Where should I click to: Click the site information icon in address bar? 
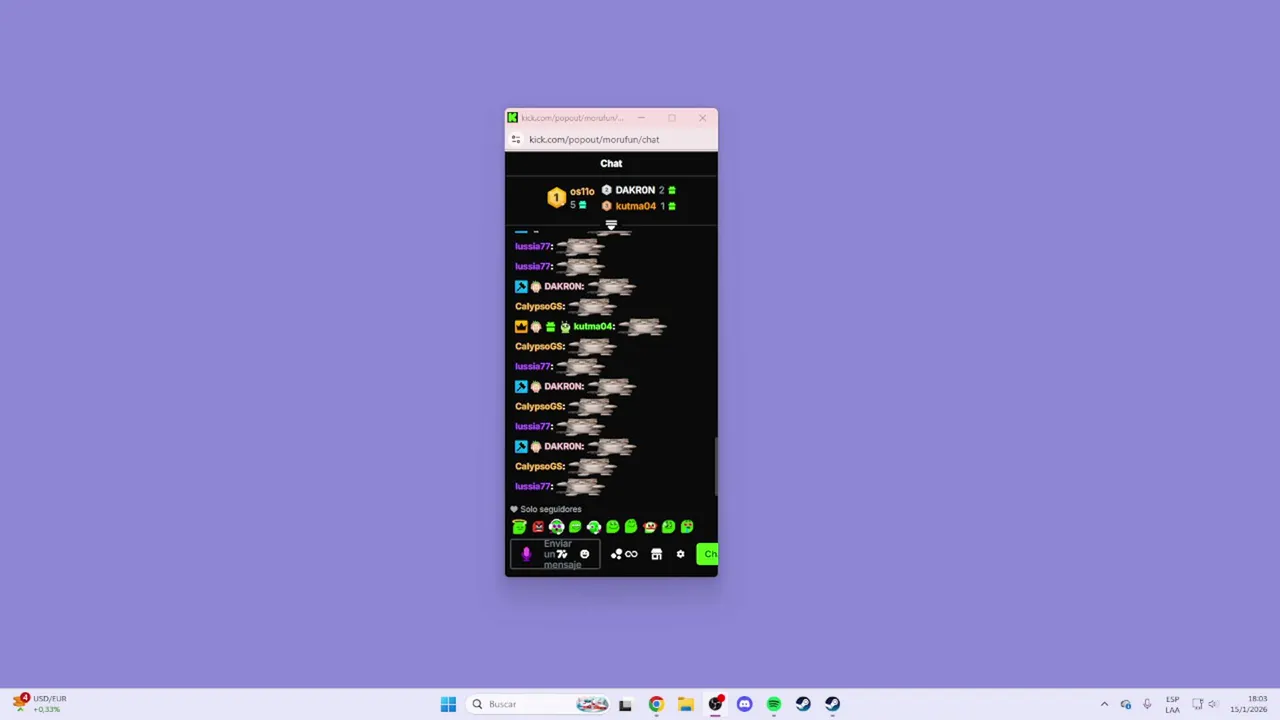tap(516, 139)
